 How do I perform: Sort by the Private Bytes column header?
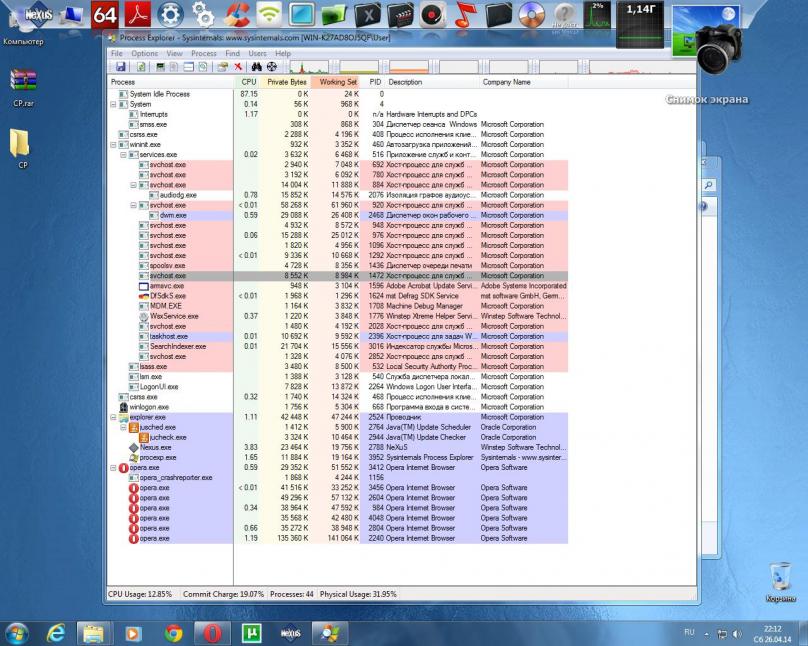(x=285, y=82)
